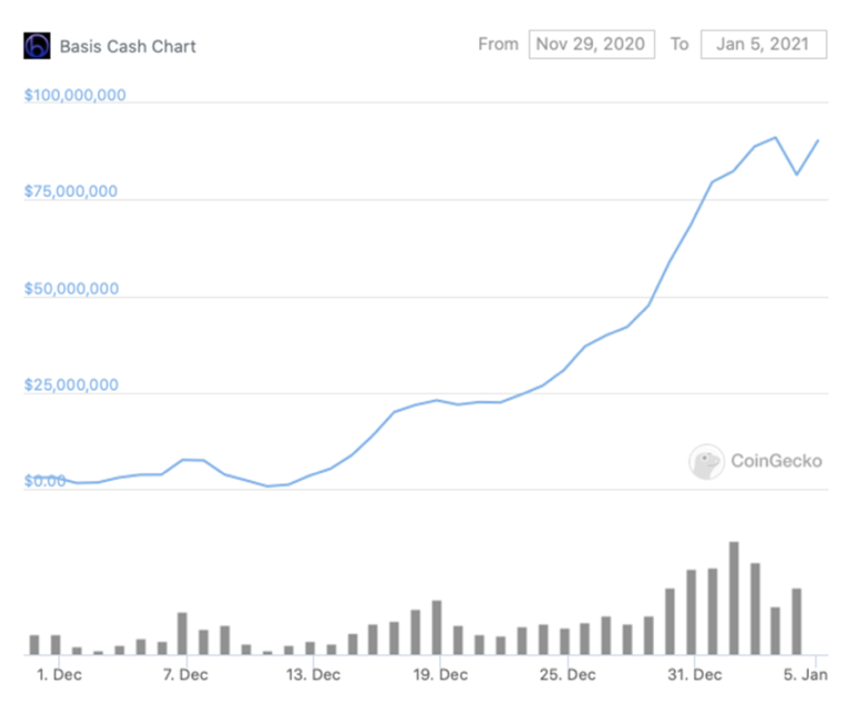Open the From date field Nov 29, 2020

click(592, 44)
